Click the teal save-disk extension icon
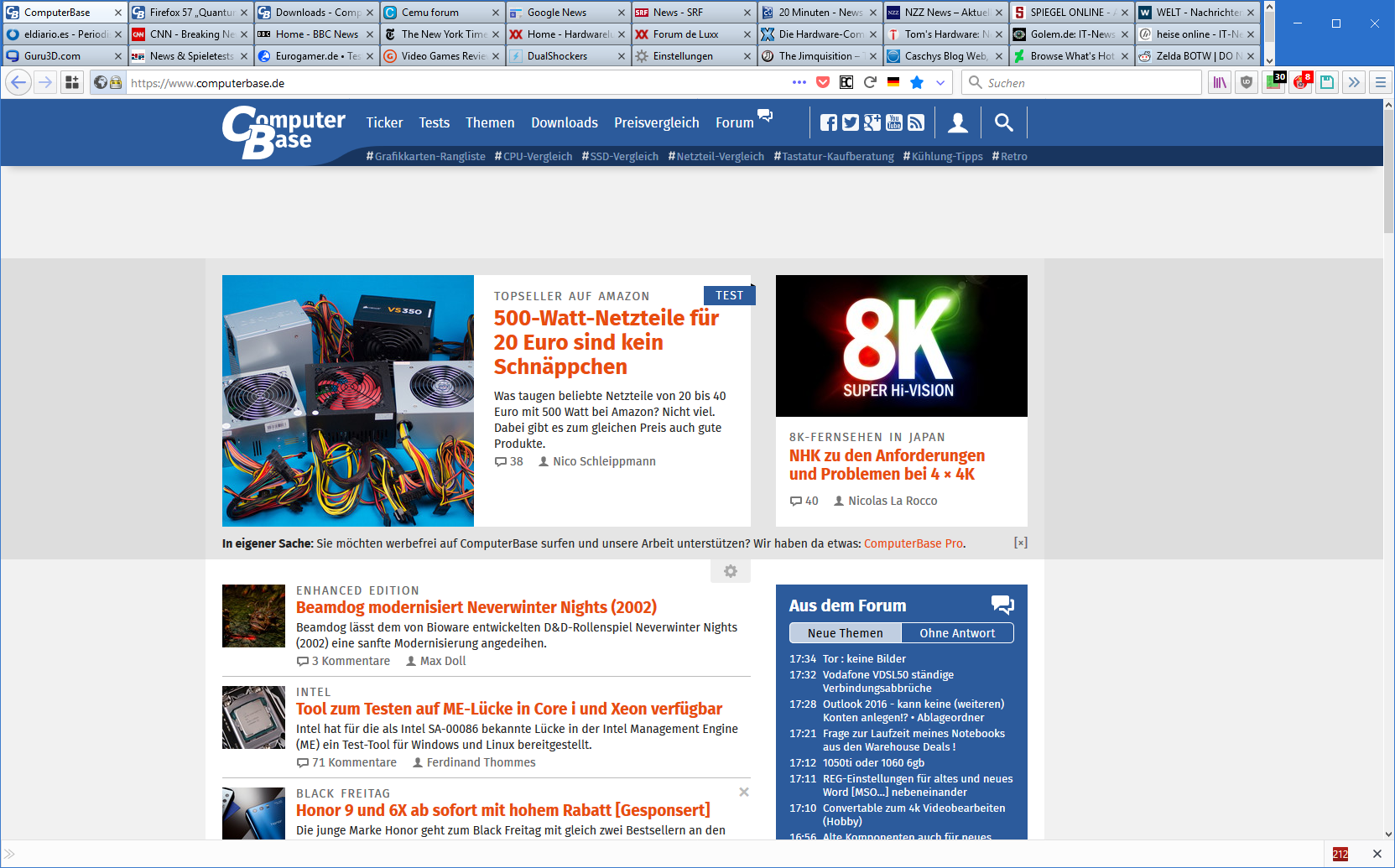Screen dimensions: 1395x868 coord(1327,82)
